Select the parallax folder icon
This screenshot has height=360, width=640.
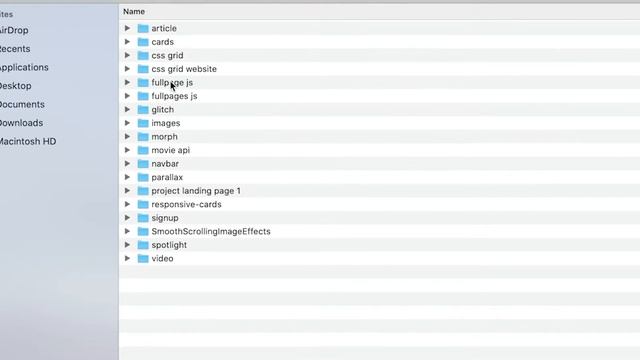tap(143, 177)
